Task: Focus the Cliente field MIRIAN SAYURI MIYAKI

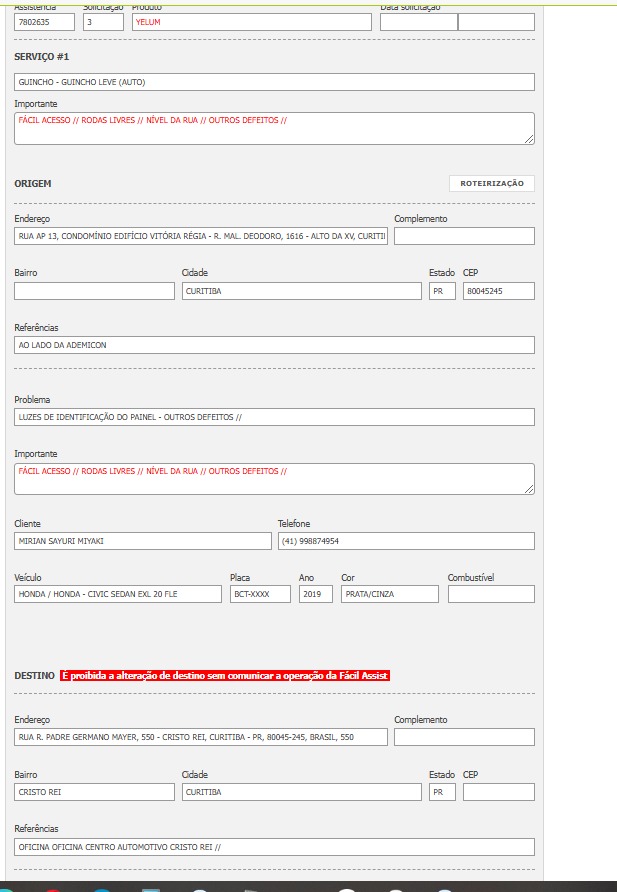Action: tap(143, 541)
